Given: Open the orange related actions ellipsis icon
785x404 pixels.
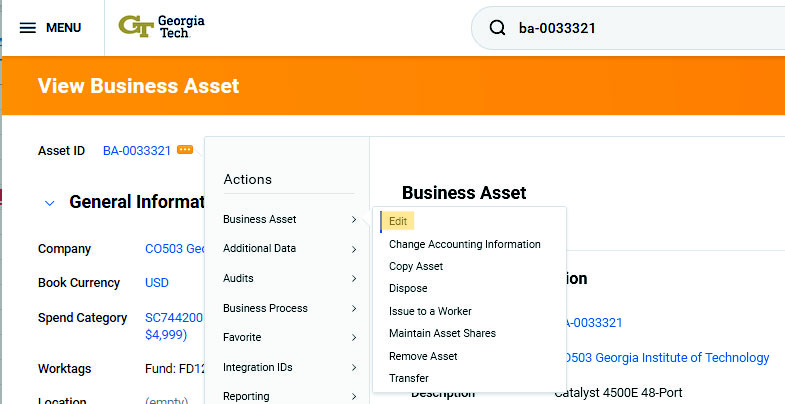Looking at the screenshot, I should pyautogui.click(x=185, y=150).
